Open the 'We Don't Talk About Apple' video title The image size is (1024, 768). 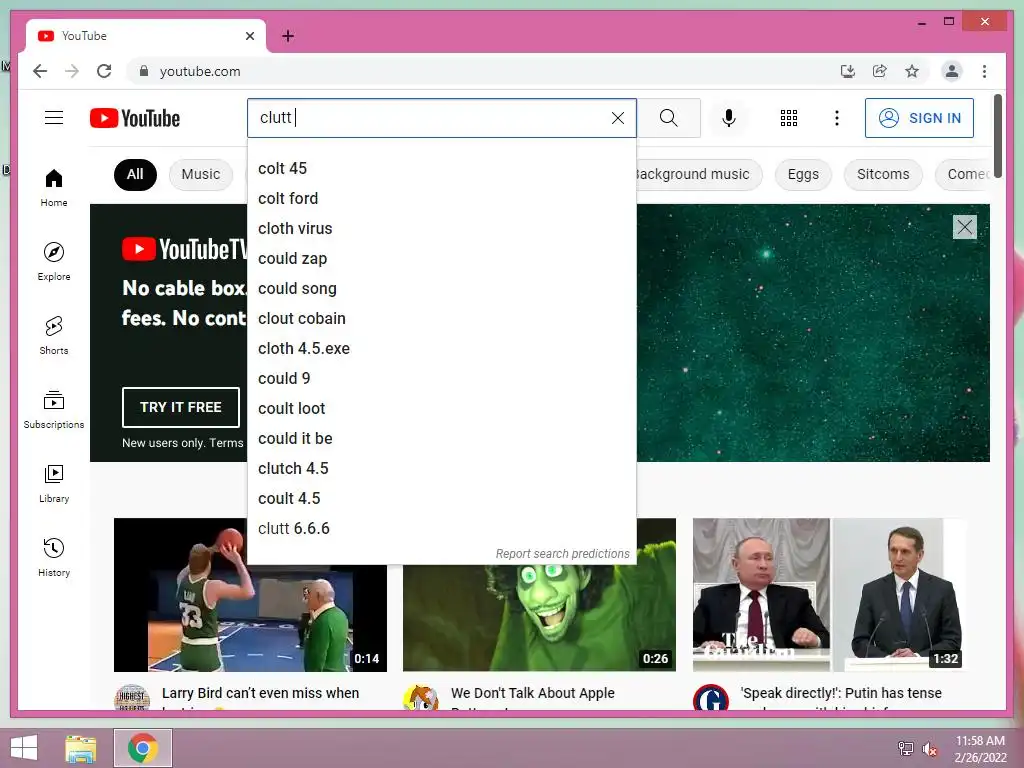point(533,694)
